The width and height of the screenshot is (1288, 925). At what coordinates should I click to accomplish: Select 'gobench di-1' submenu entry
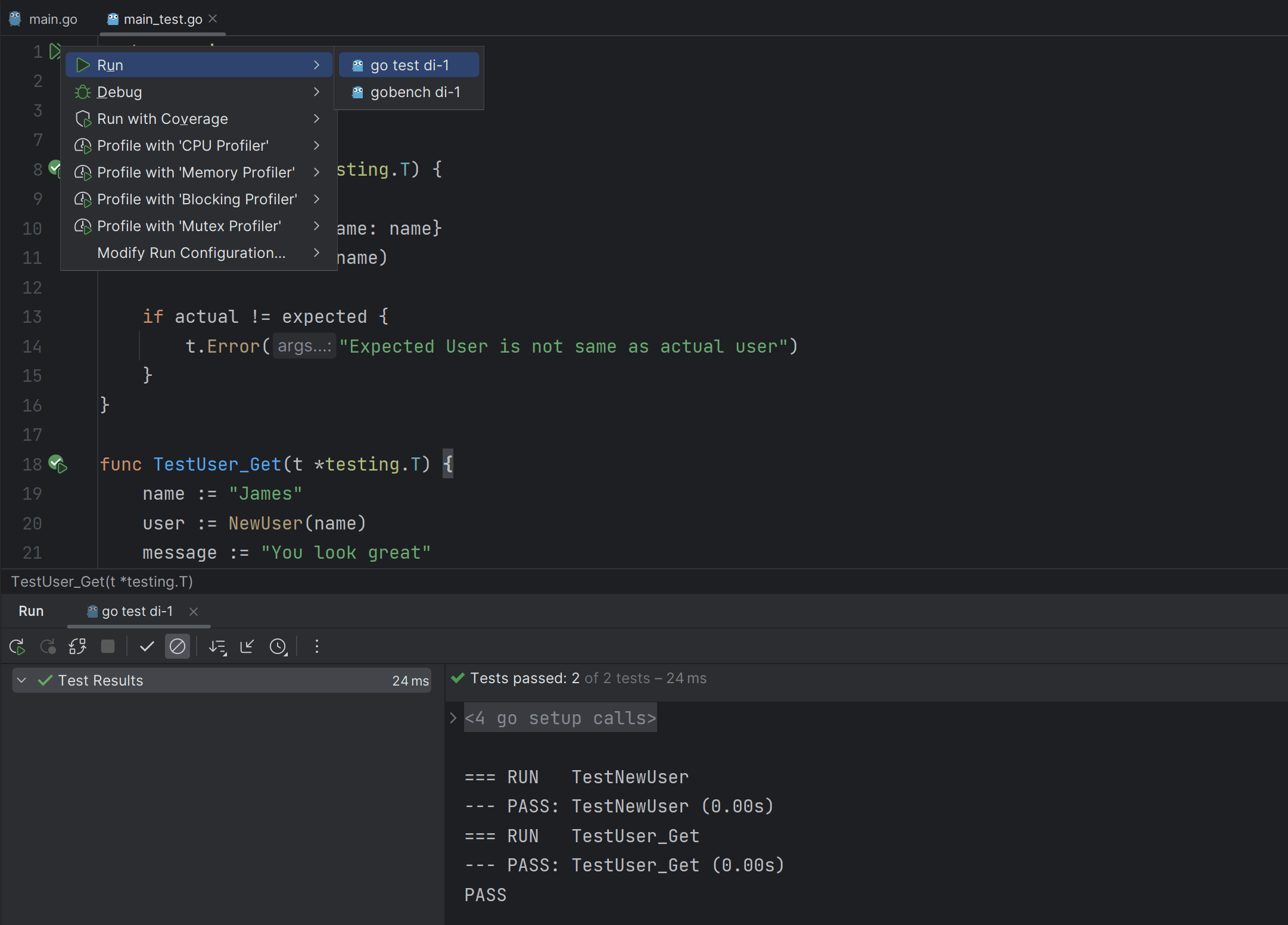tap(415, 92)
